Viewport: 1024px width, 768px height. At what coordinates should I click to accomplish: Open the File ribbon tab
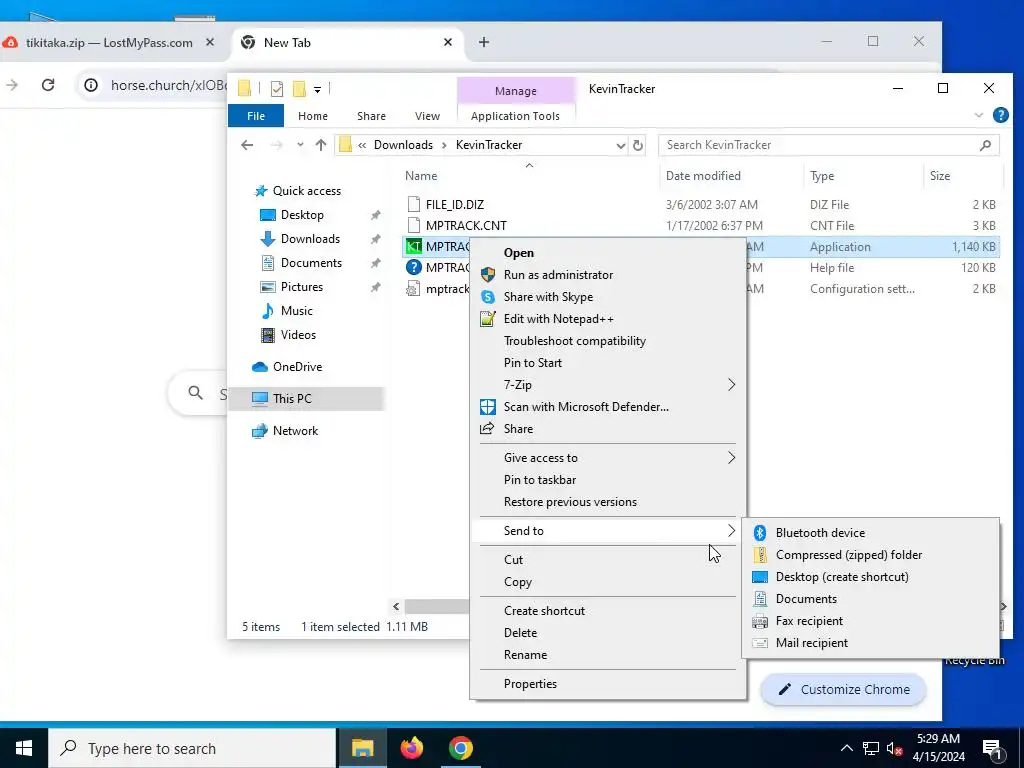point(256,116)
